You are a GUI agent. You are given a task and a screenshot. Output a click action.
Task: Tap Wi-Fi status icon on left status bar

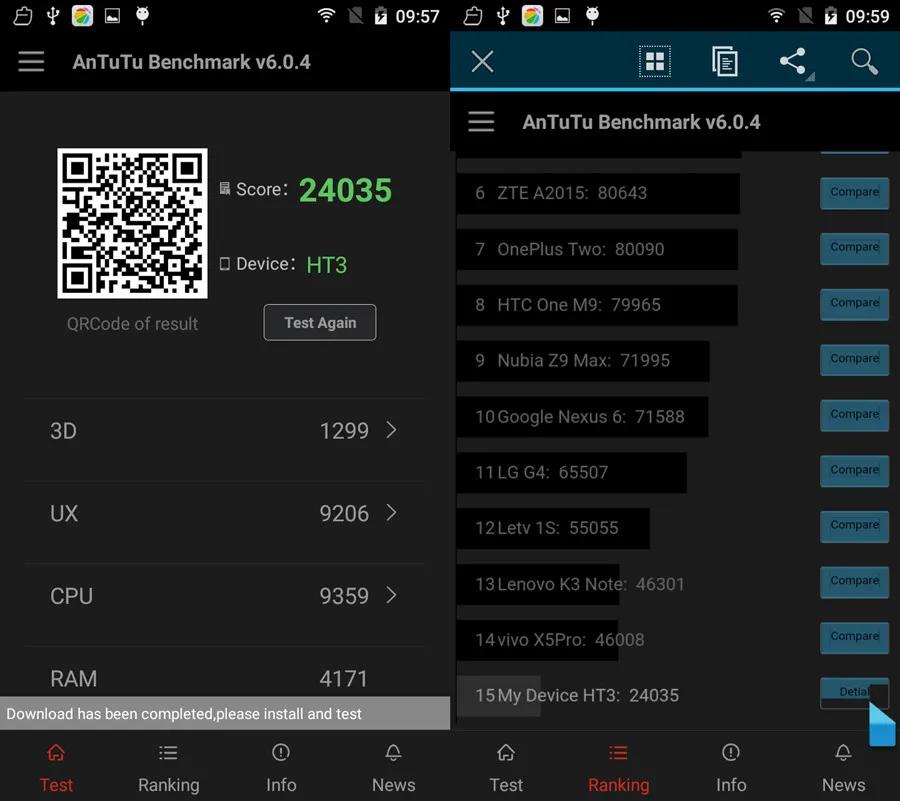pos(327,15)
